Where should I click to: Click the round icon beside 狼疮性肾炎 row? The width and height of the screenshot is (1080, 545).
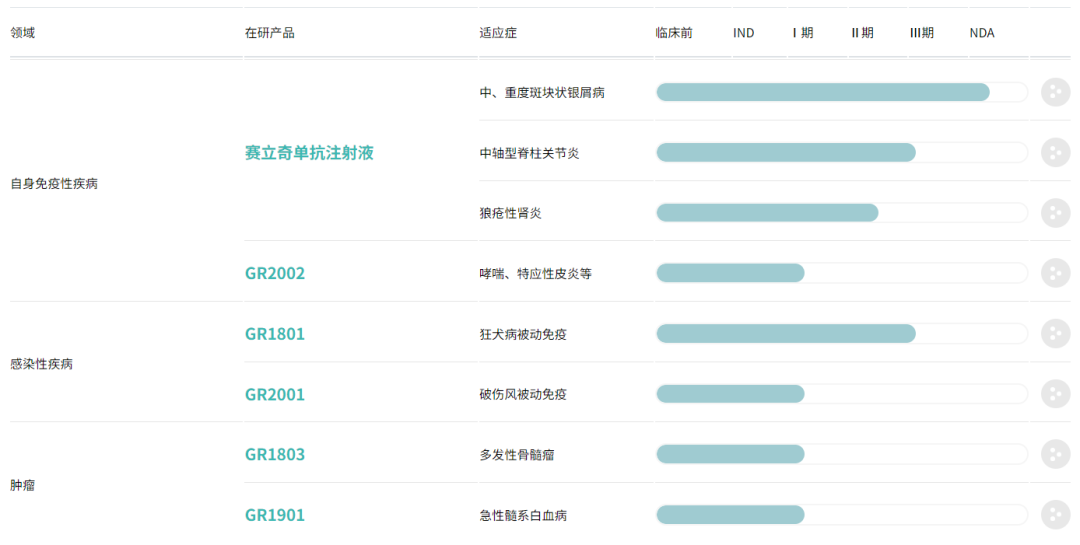[x=1055, y=213]
